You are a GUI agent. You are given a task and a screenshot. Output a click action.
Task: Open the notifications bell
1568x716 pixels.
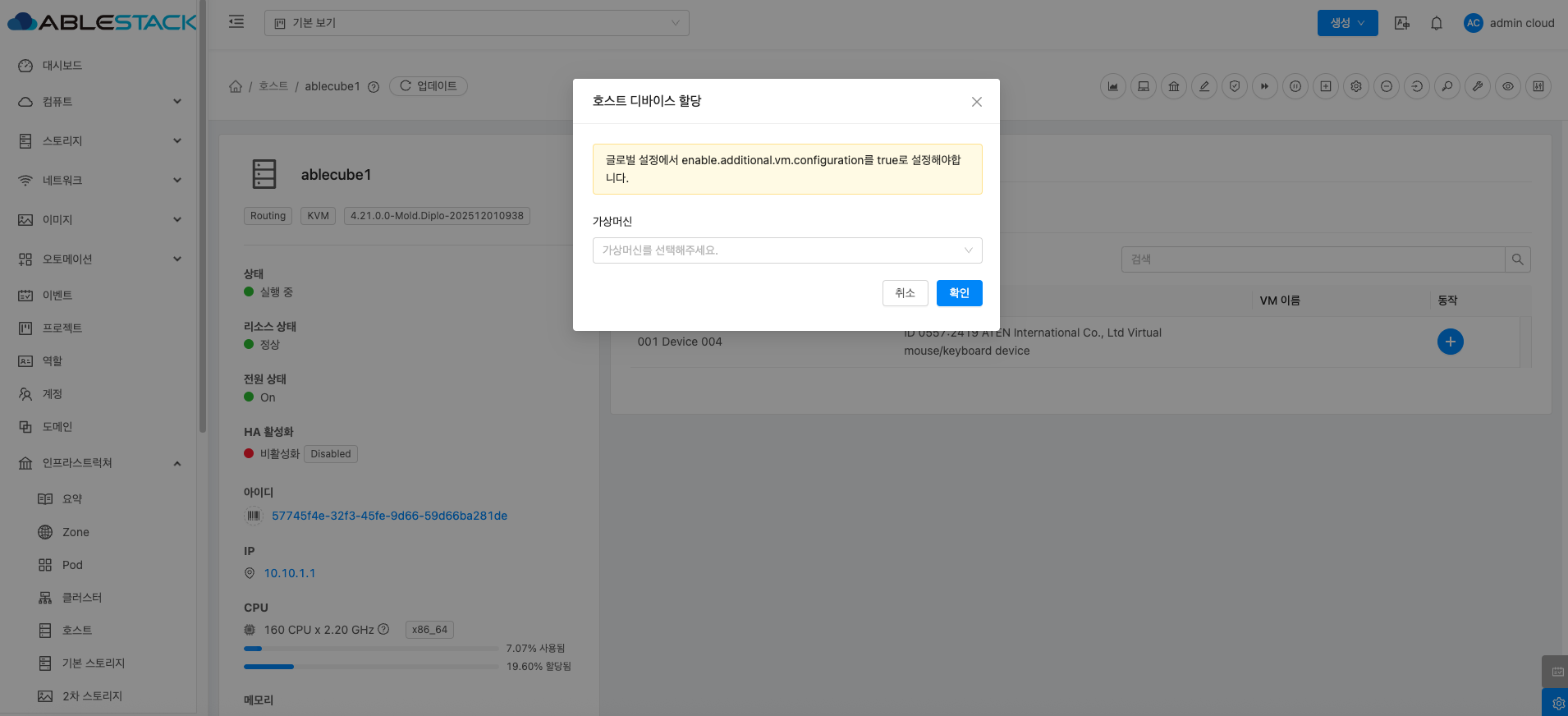(1437, 23)
